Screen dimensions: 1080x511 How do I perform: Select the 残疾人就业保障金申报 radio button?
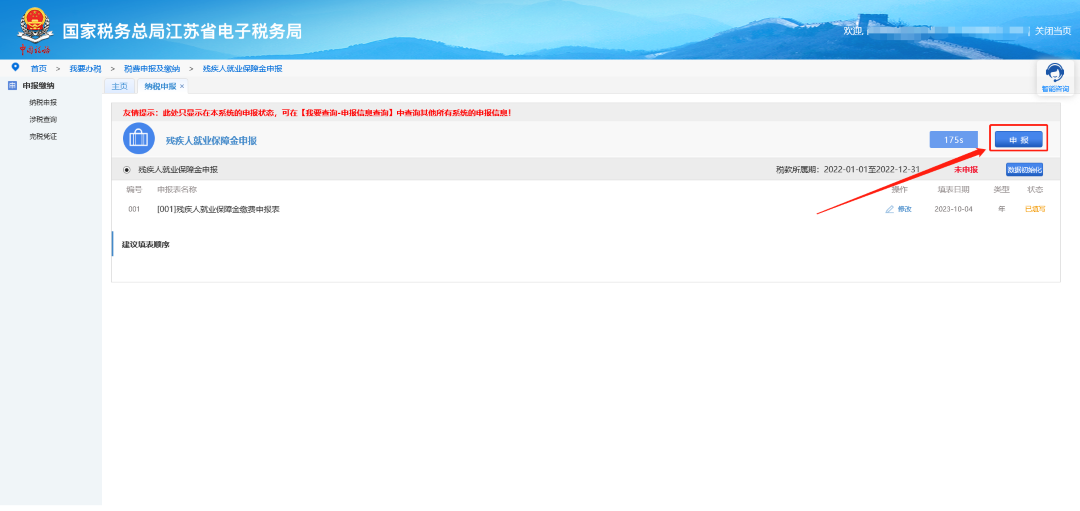[126, 170]
